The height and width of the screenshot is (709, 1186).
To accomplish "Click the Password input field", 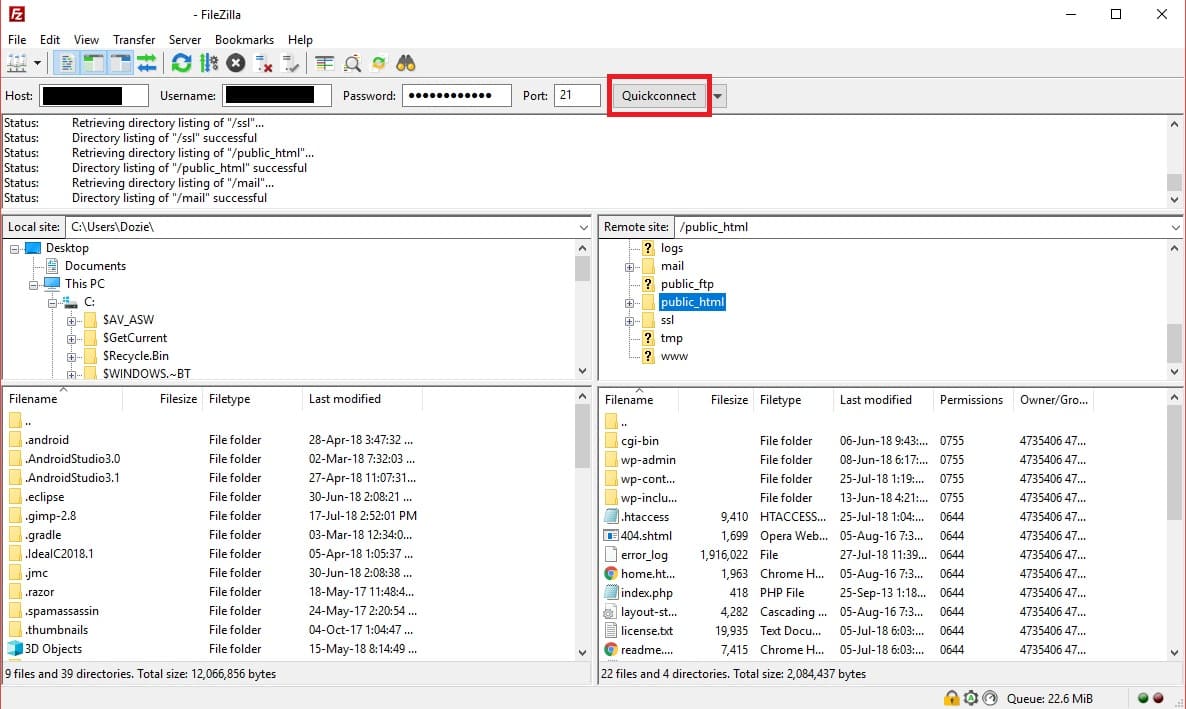I will (457, 95).
